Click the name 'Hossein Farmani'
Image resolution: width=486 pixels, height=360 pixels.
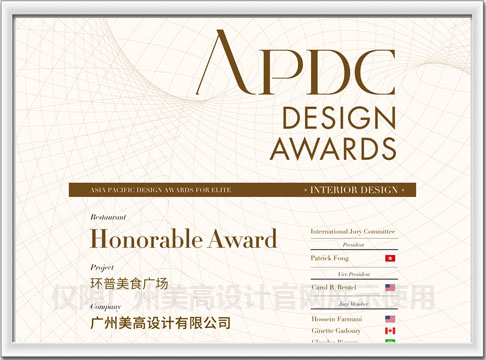point(337,319)
